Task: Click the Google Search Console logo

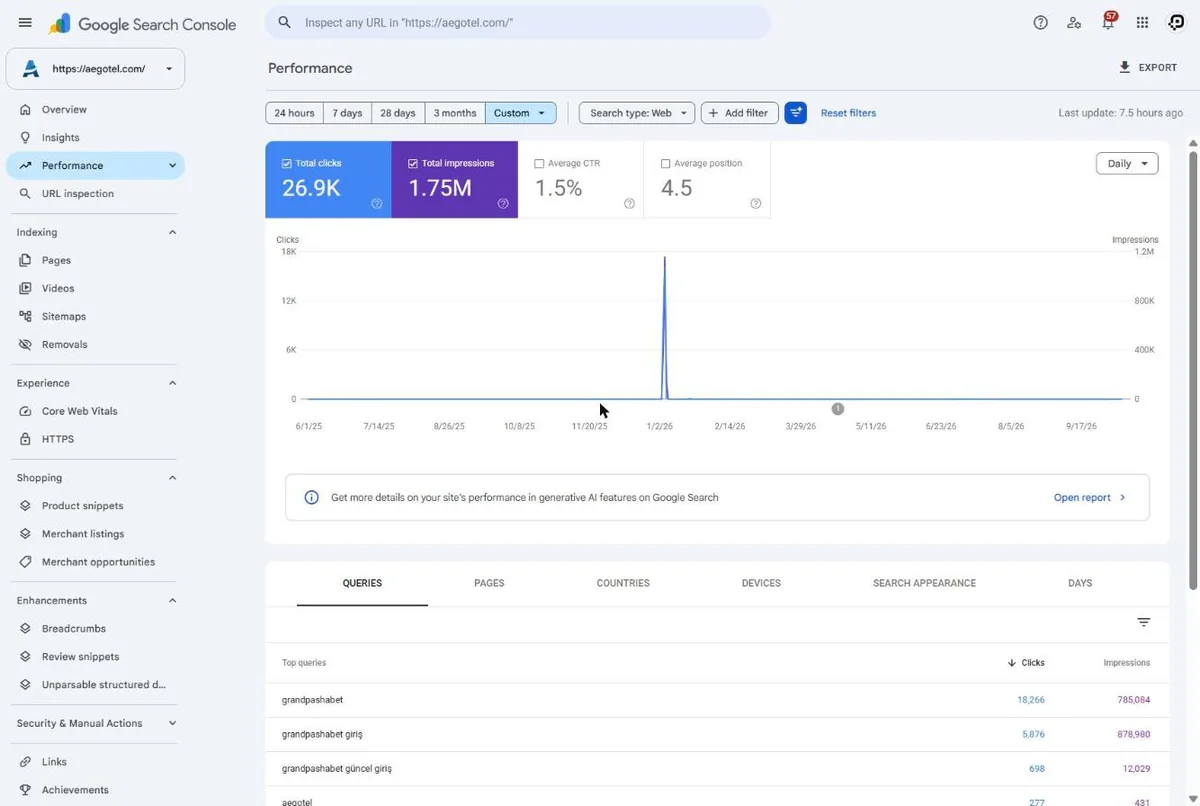Action: [142, 24]
